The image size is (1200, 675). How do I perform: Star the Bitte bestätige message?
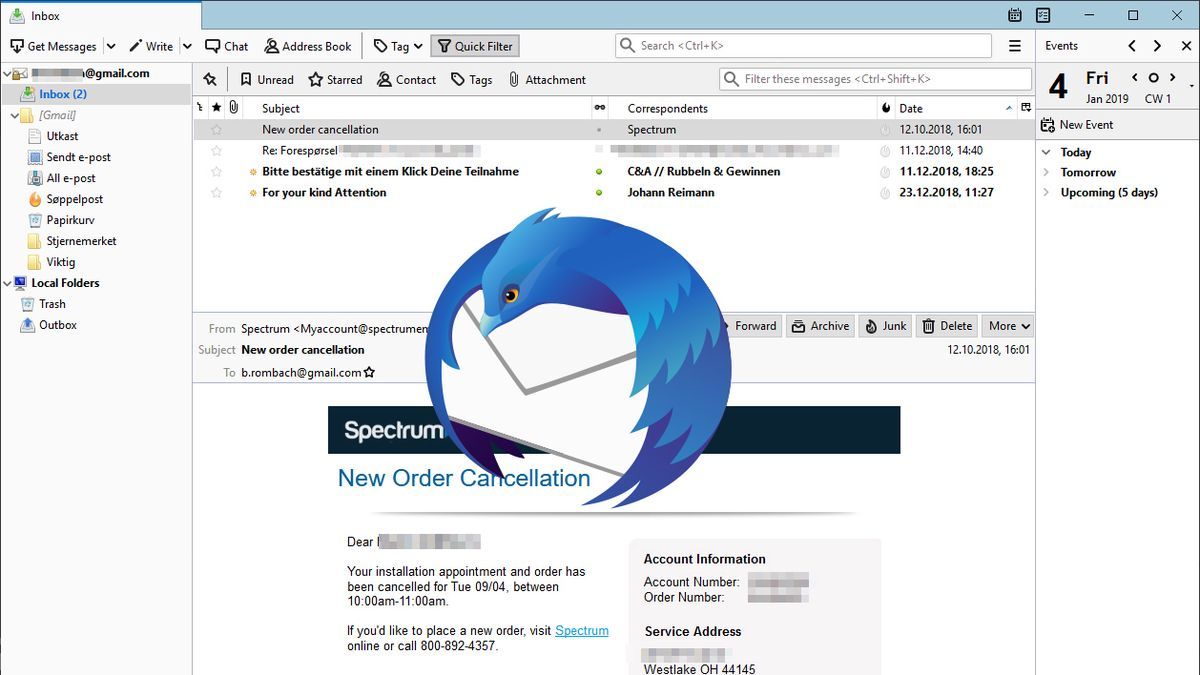[216, 172]
